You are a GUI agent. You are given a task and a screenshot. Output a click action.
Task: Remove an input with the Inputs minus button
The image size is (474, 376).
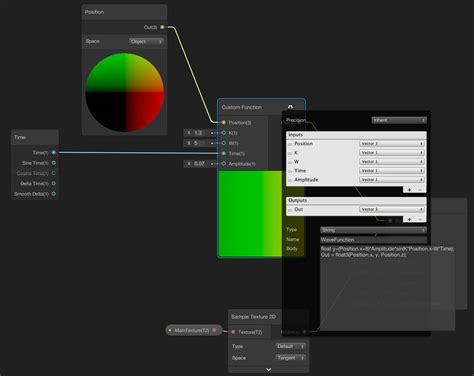[x=420, y=190]
